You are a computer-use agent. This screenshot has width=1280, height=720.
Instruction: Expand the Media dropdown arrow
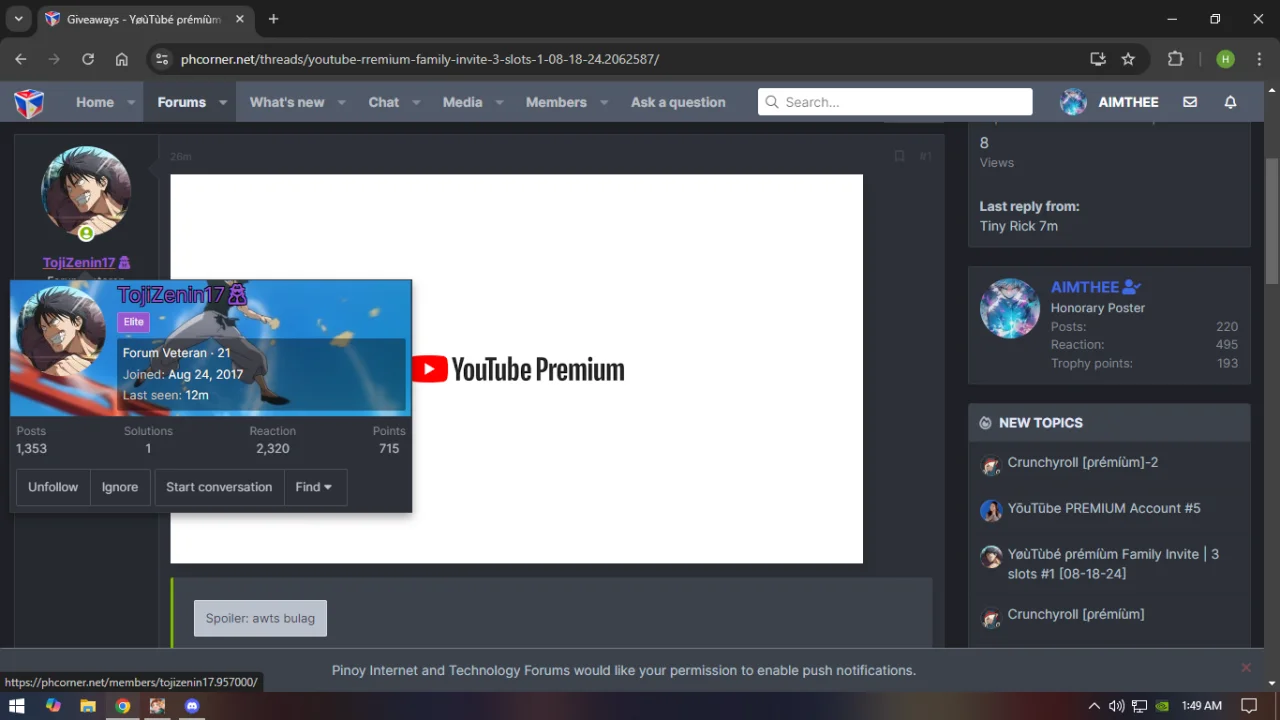coord(499,102)
